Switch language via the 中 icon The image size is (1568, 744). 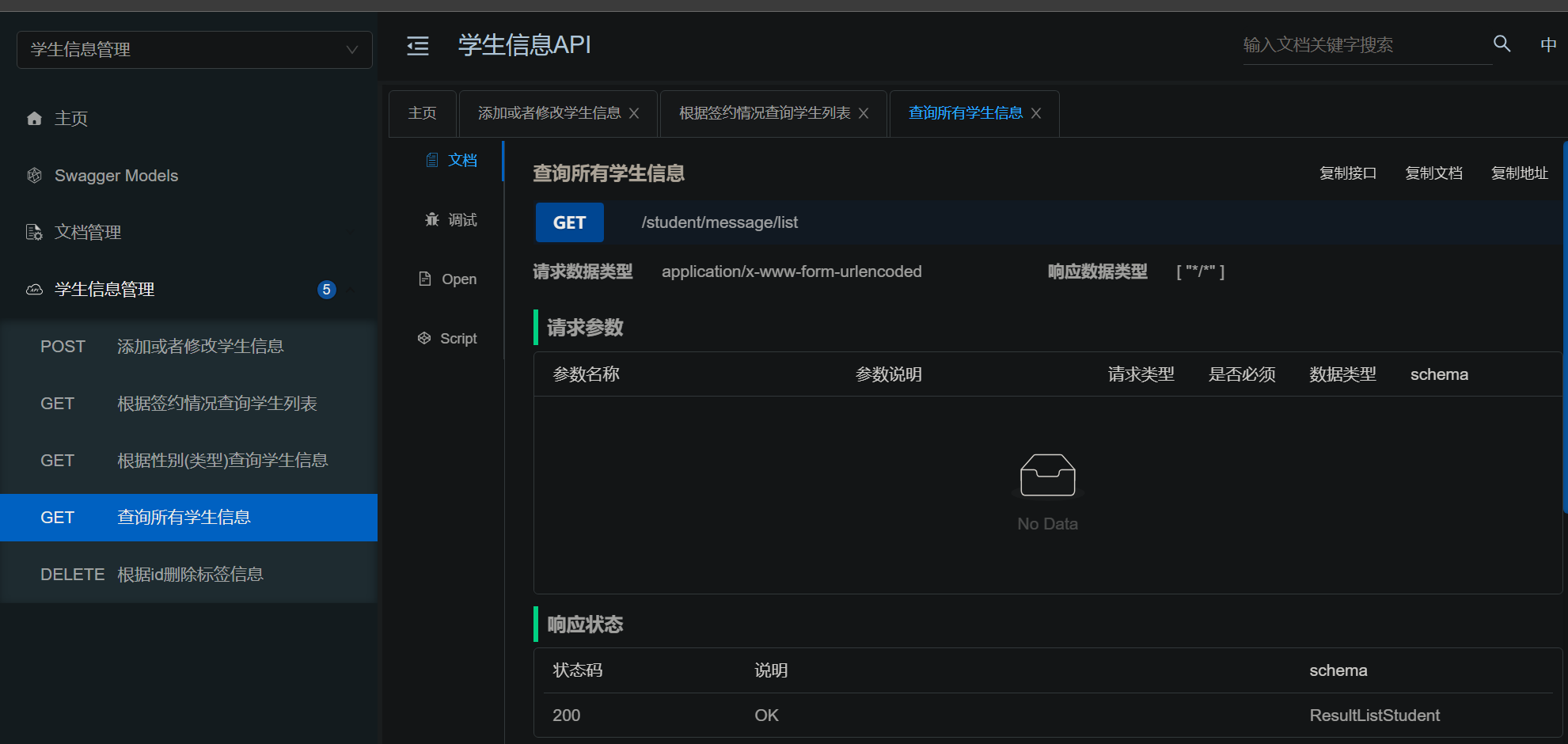click(1548, 44)
